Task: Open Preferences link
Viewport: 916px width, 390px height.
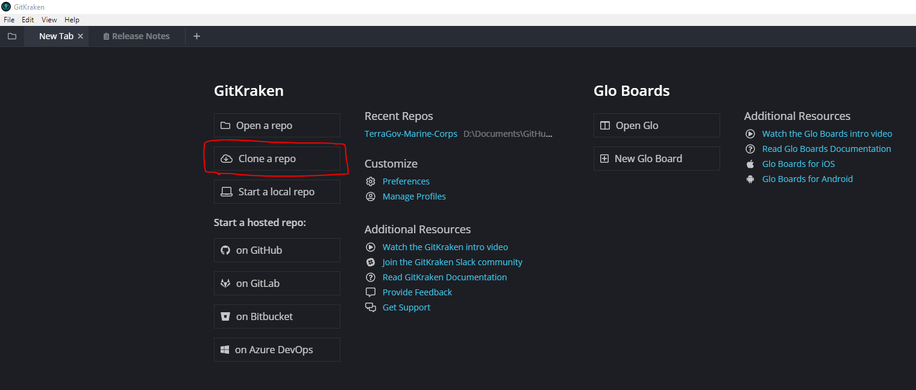Action: [x=405, y=182]
